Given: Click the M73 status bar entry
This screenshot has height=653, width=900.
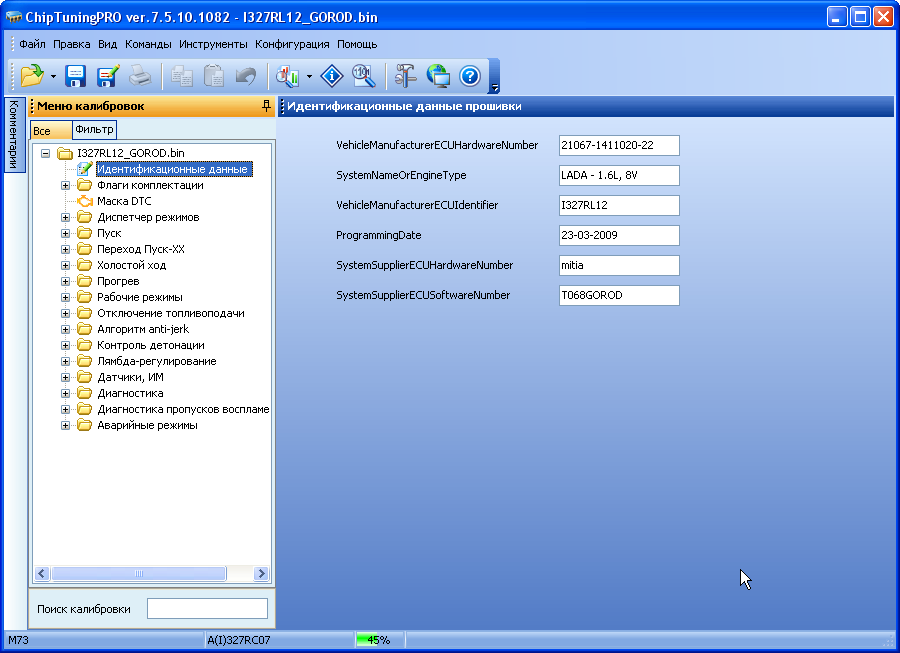Looking at the screenshot, I should [103, 640].
